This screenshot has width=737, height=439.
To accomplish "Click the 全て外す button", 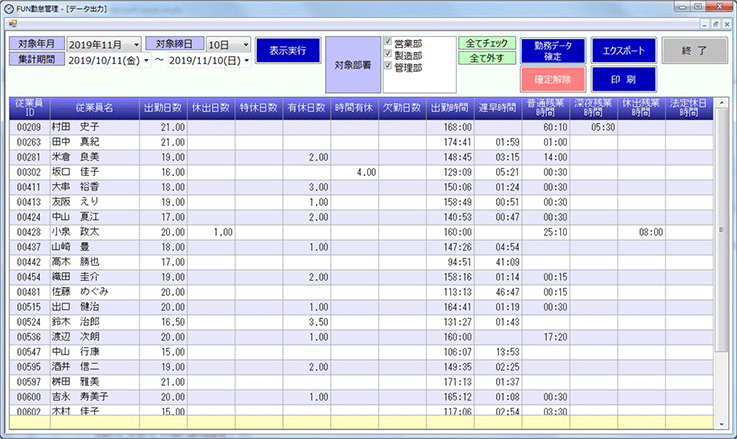I will point(487,58).
